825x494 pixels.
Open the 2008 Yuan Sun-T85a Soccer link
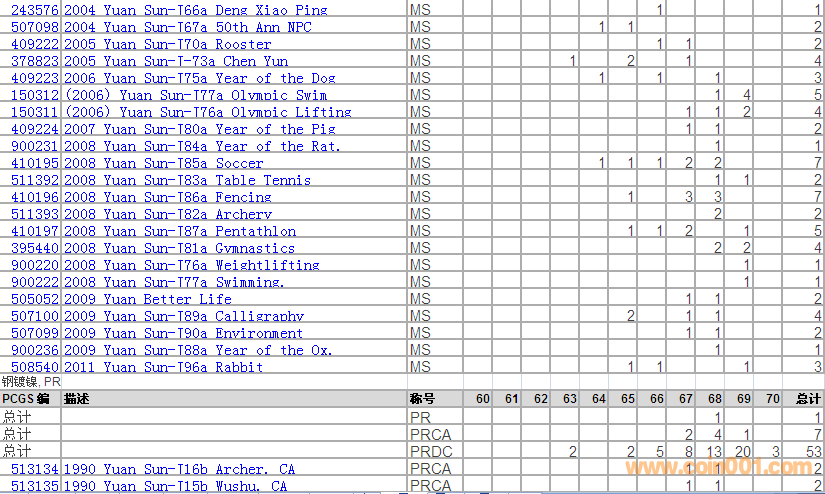(163, 163)
